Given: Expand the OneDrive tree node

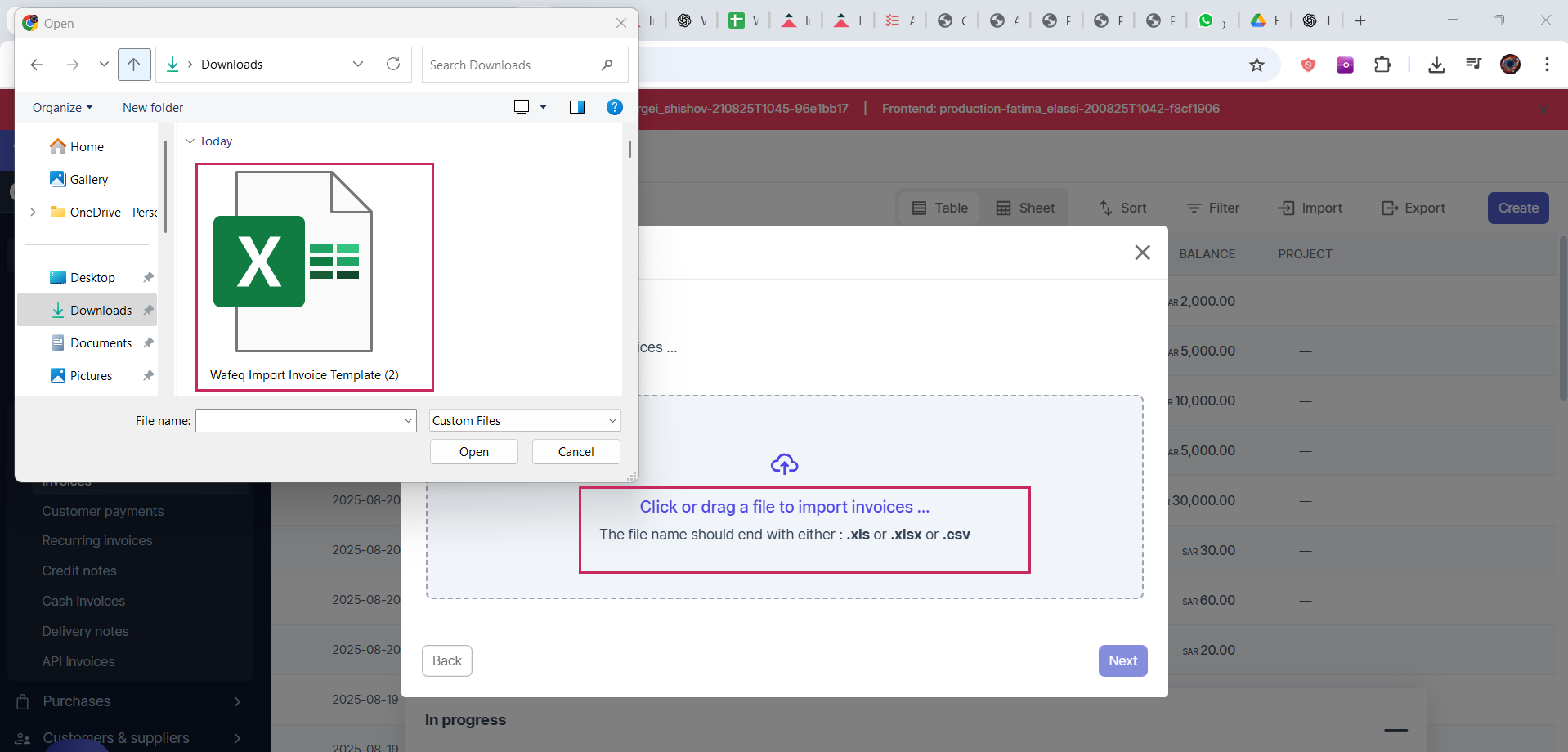Looking at the screenshot, I should click(33, 212).
